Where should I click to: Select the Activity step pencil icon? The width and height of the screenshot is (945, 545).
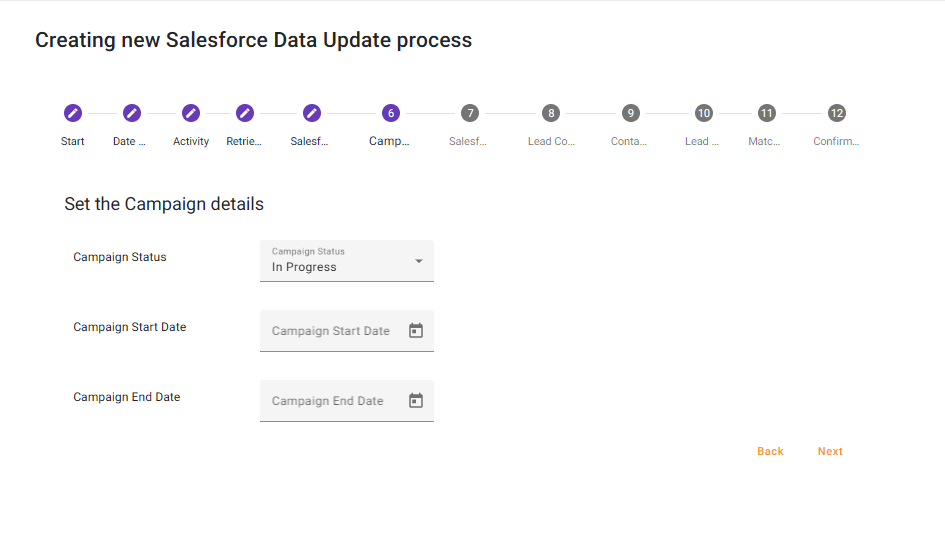click(191, 113)
